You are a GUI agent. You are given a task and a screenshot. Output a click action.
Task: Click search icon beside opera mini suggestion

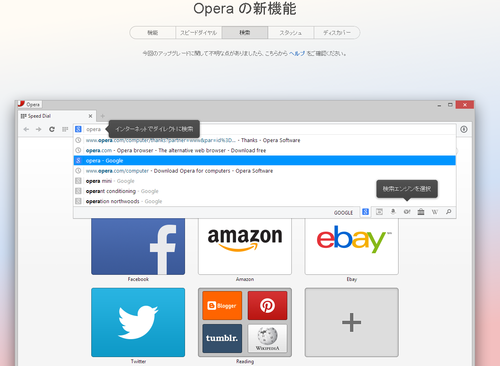78,181
